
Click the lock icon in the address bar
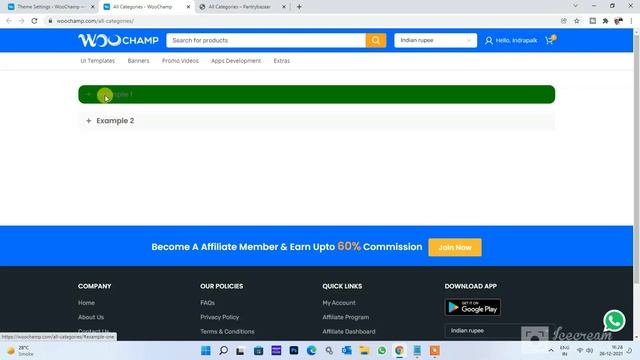50,20
